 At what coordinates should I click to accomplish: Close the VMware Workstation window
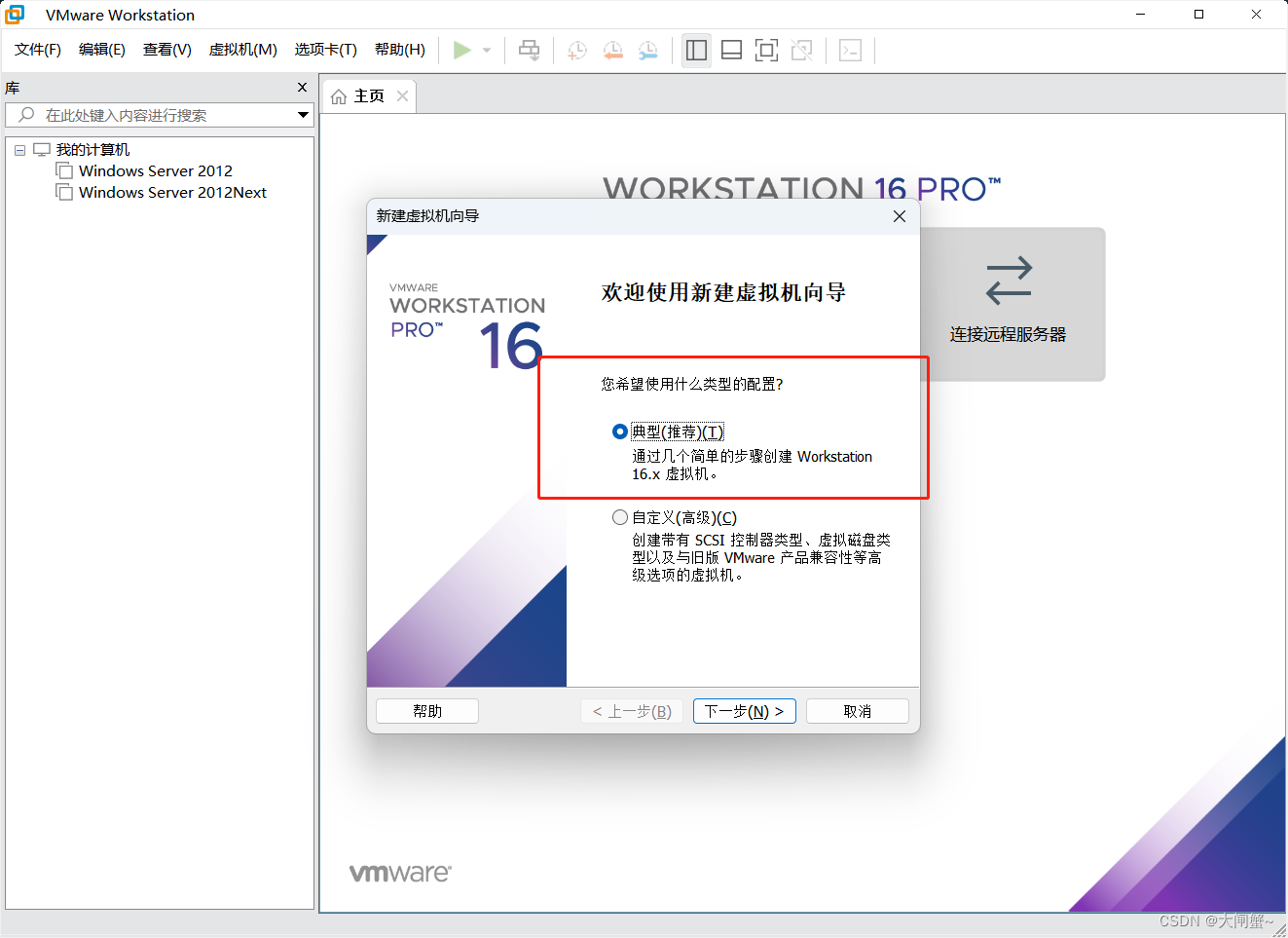1256,15
